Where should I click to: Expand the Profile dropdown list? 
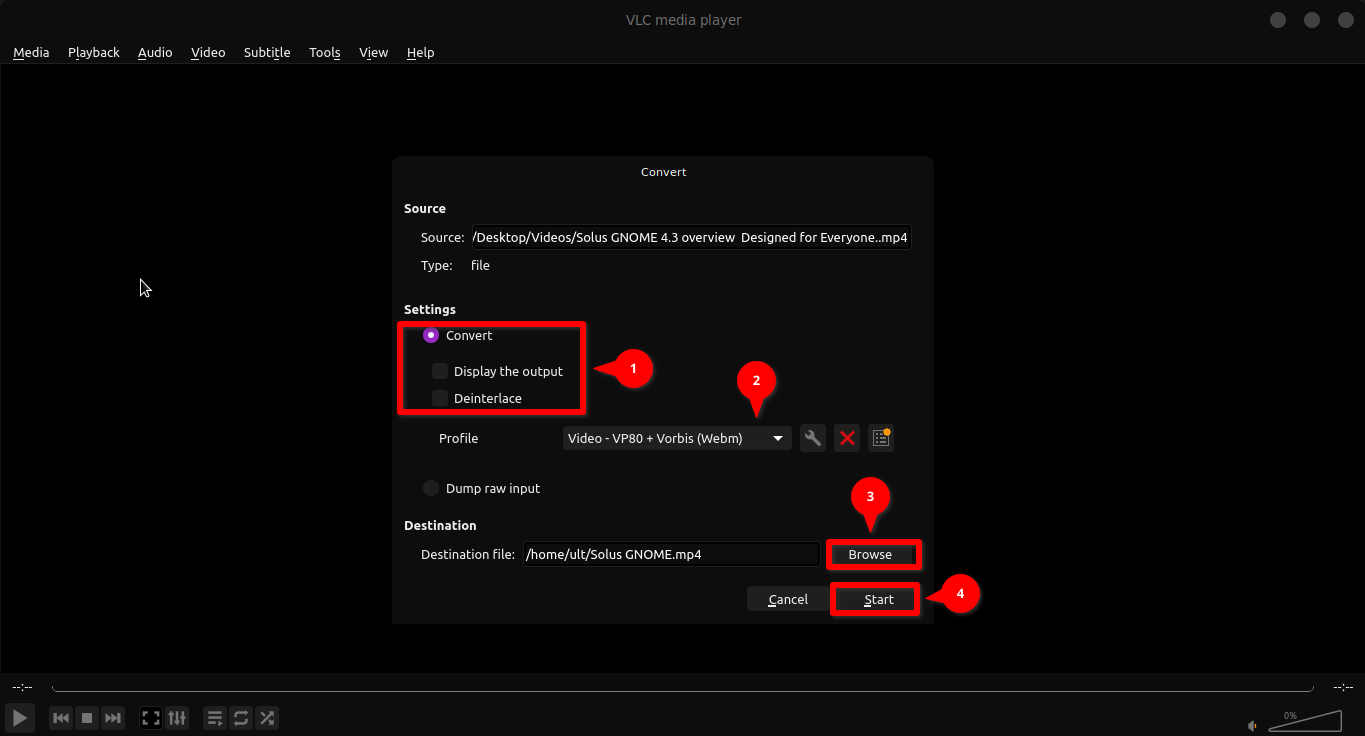pyautogui.click(x=677, y=438)
